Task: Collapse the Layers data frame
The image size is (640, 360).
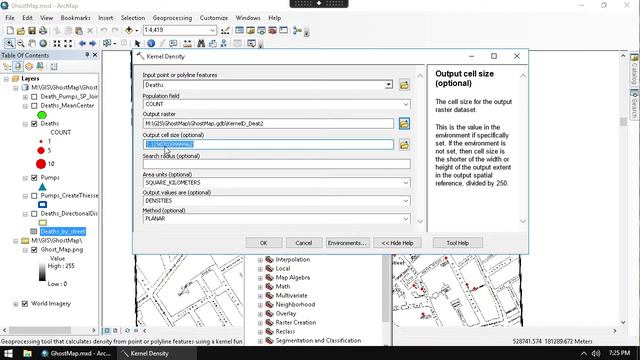Action: 6,79
